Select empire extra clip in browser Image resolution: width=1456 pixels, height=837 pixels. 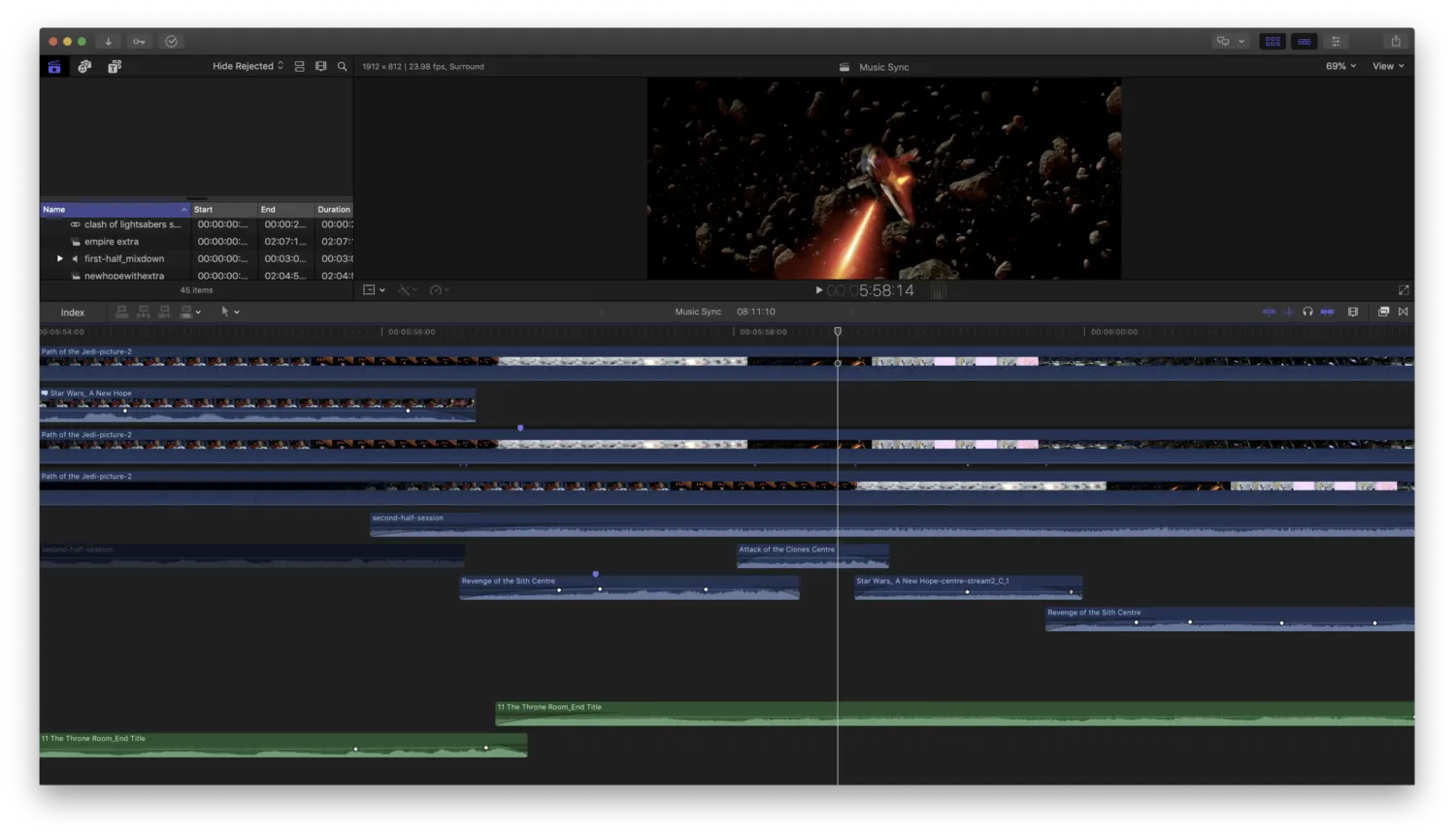(196, 242)
